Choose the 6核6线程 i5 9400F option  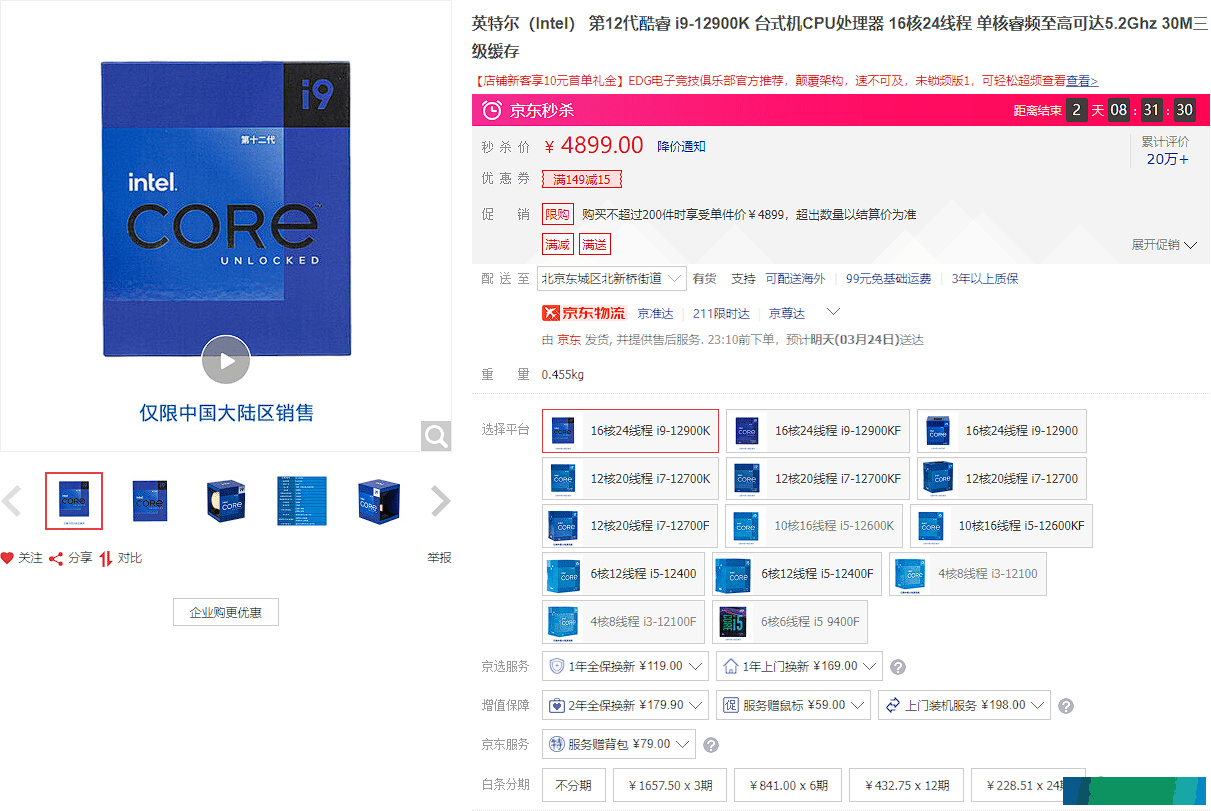point(790,622)
